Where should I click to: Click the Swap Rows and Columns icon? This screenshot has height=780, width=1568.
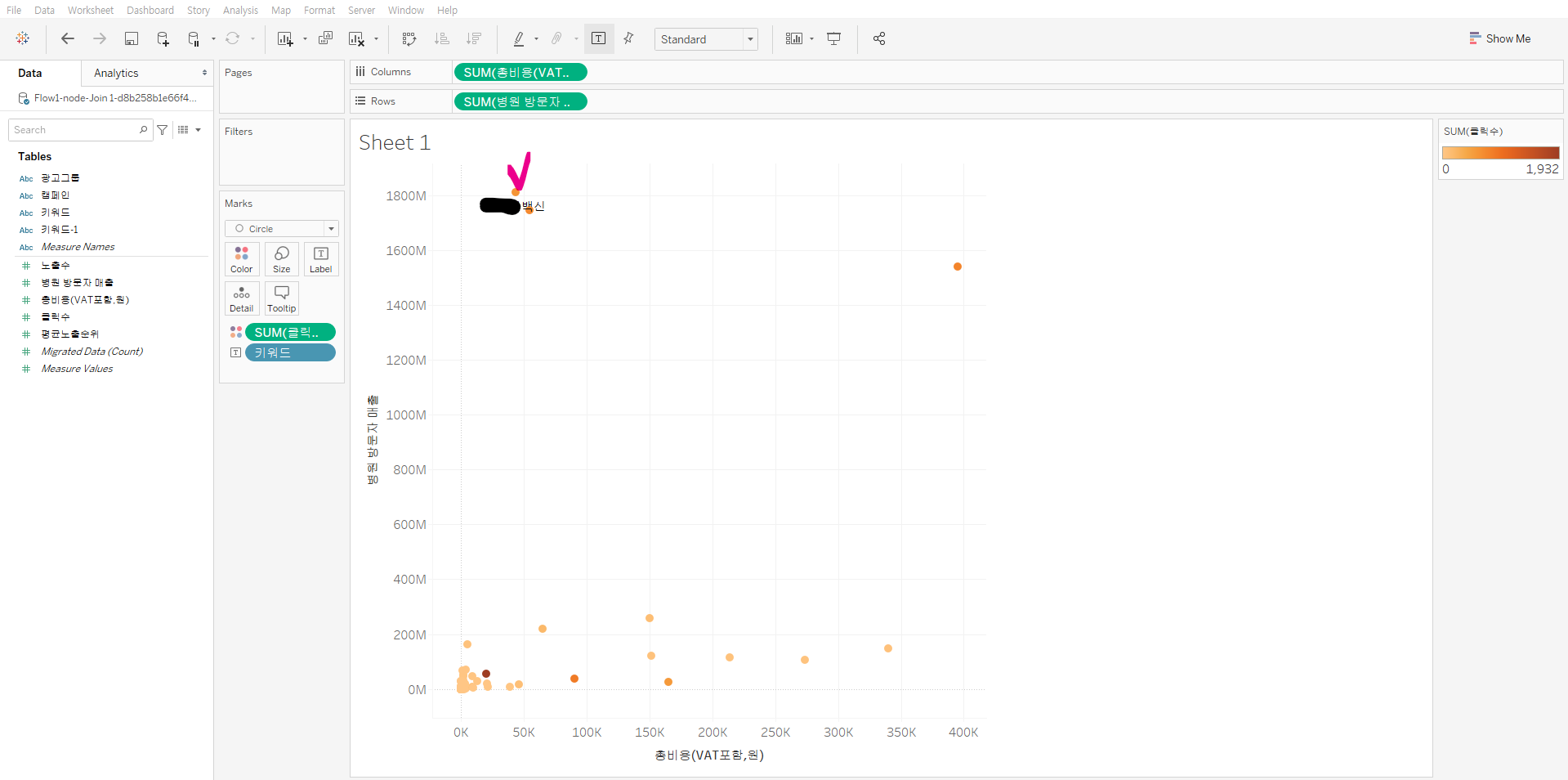409,38
